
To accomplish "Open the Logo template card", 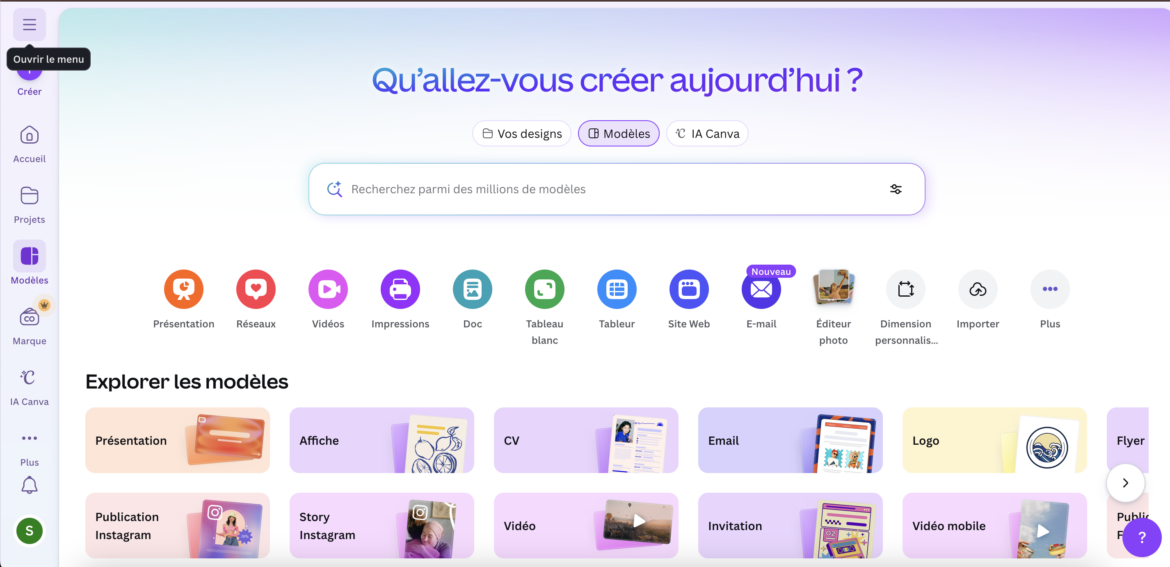I will 994,440.
